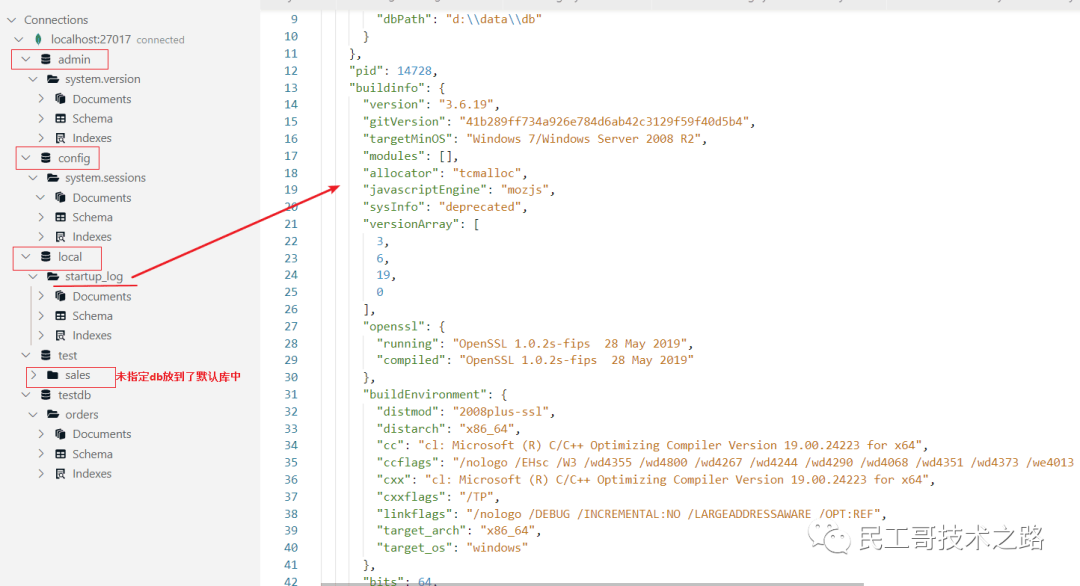Viewport: 1080px width, 586px height.
Task: Click the orders collection folder icon
Action: click(x=53, y=415)
